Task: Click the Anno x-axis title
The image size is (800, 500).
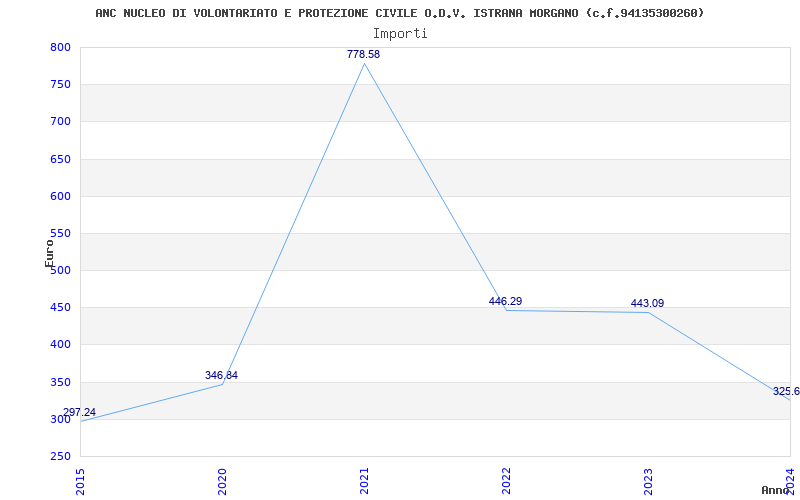Action: pos(776,490)
